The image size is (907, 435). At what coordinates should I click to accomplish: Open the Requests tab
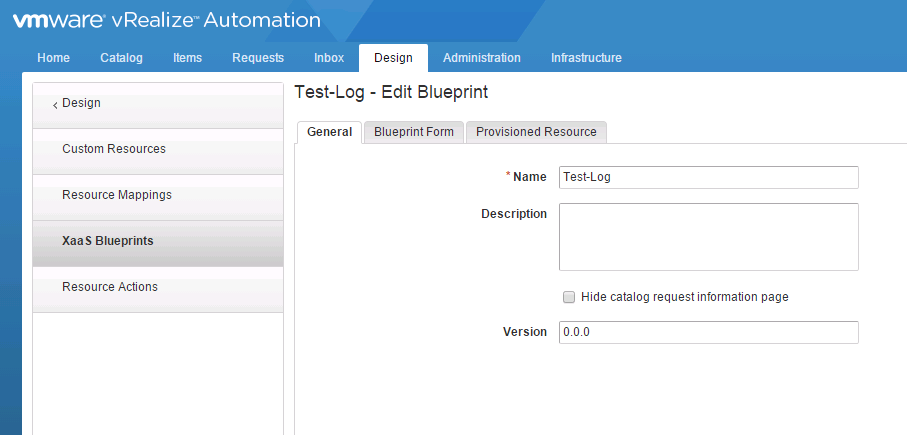click(x=258, y=58)
